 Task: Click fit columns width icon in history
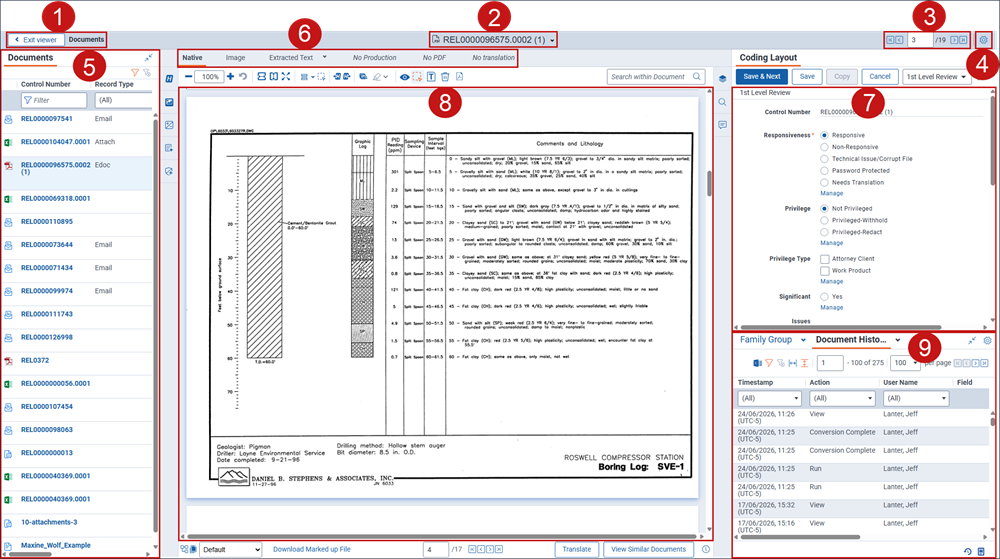pos(793,363)
